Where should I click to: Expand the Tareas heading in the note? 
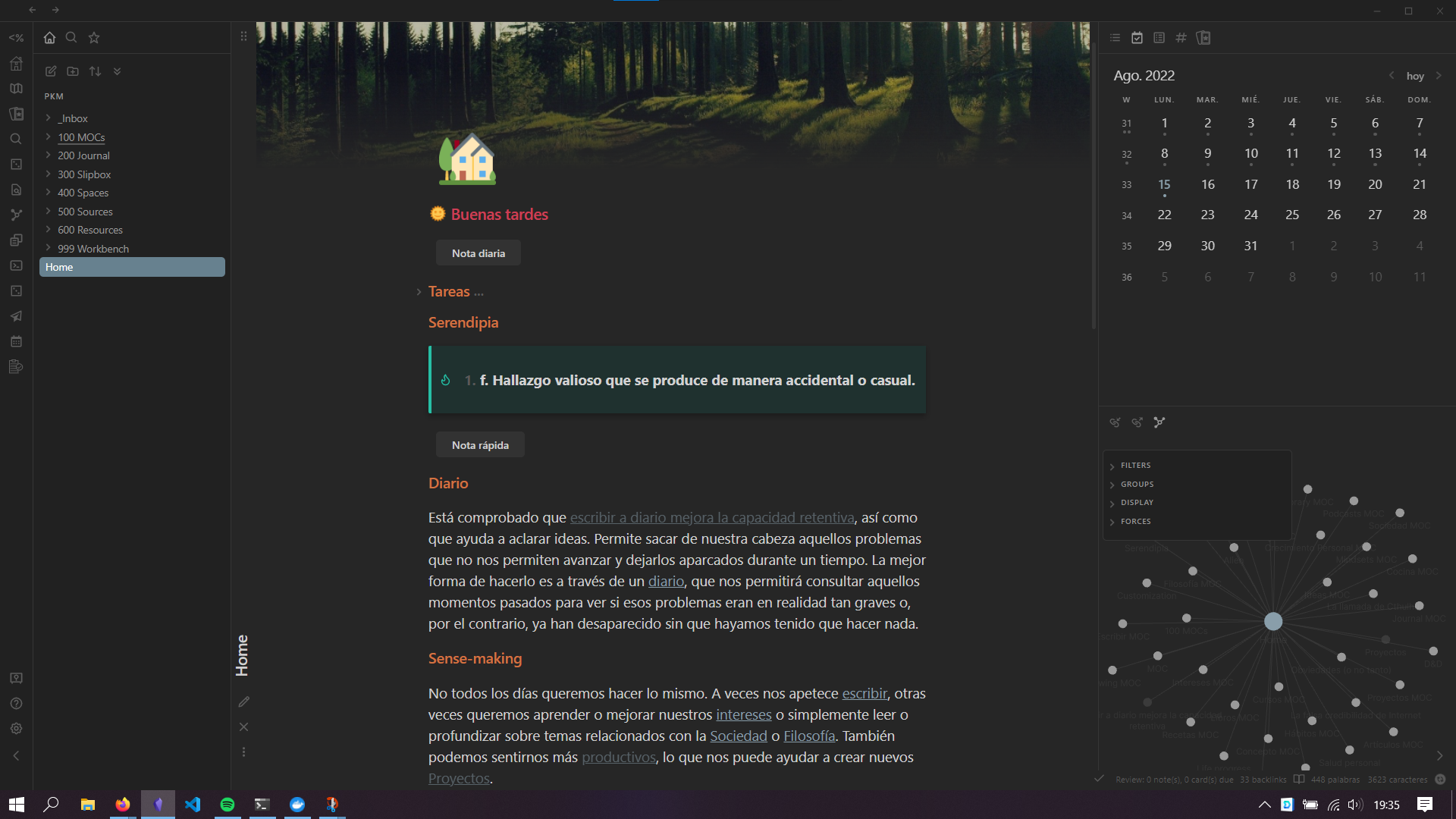click(x=419, y=291)
